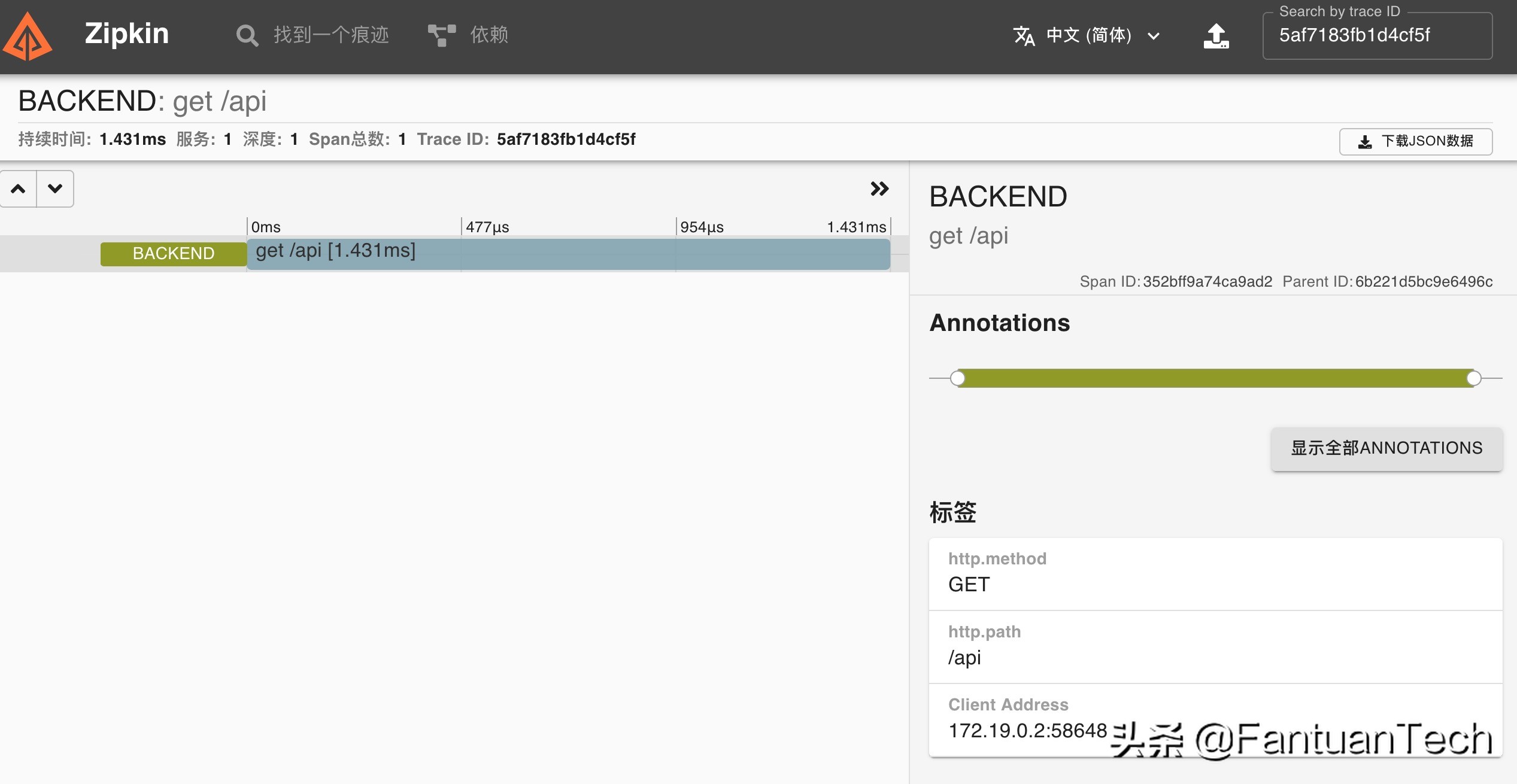Click the 954µs timeline tick label
The height and width of the screenshot is (784, 1517).
point(702,227)
